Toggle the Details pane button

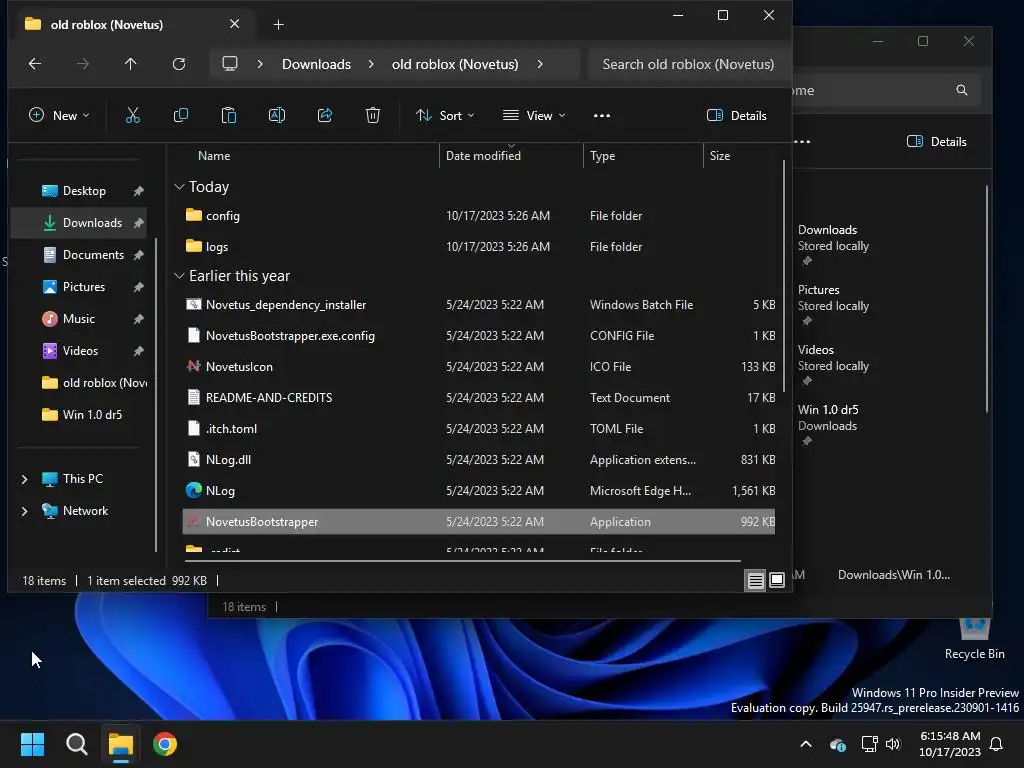[x=737, y=116]
